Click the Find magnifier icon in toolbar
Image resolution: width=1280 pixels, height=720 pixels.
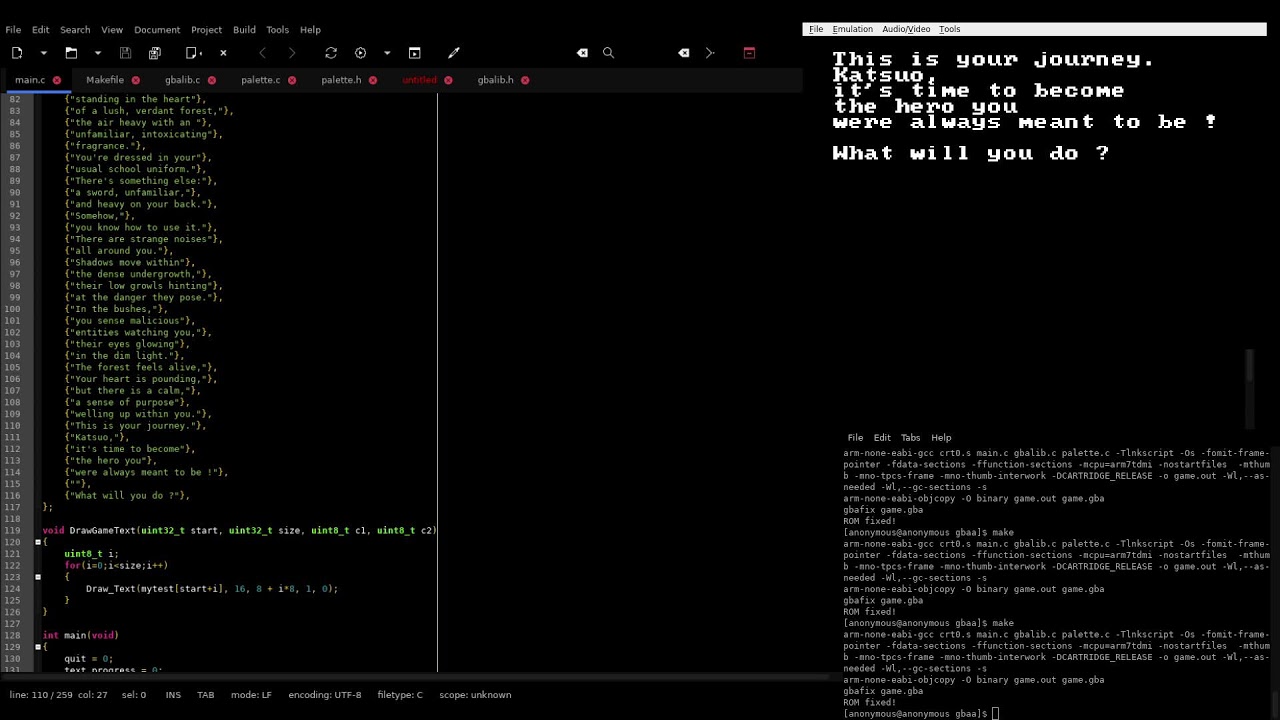coord(608,53)
